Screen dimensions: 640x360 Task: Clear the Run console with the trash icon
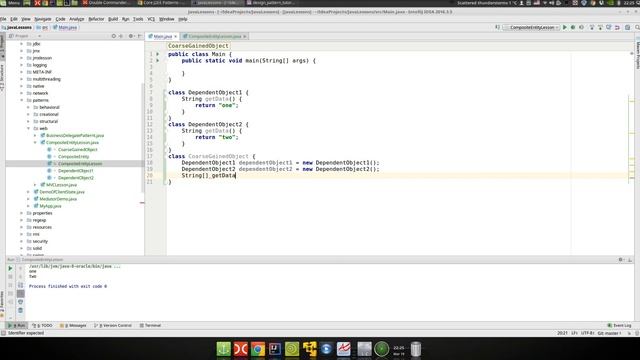click(20, 311)
